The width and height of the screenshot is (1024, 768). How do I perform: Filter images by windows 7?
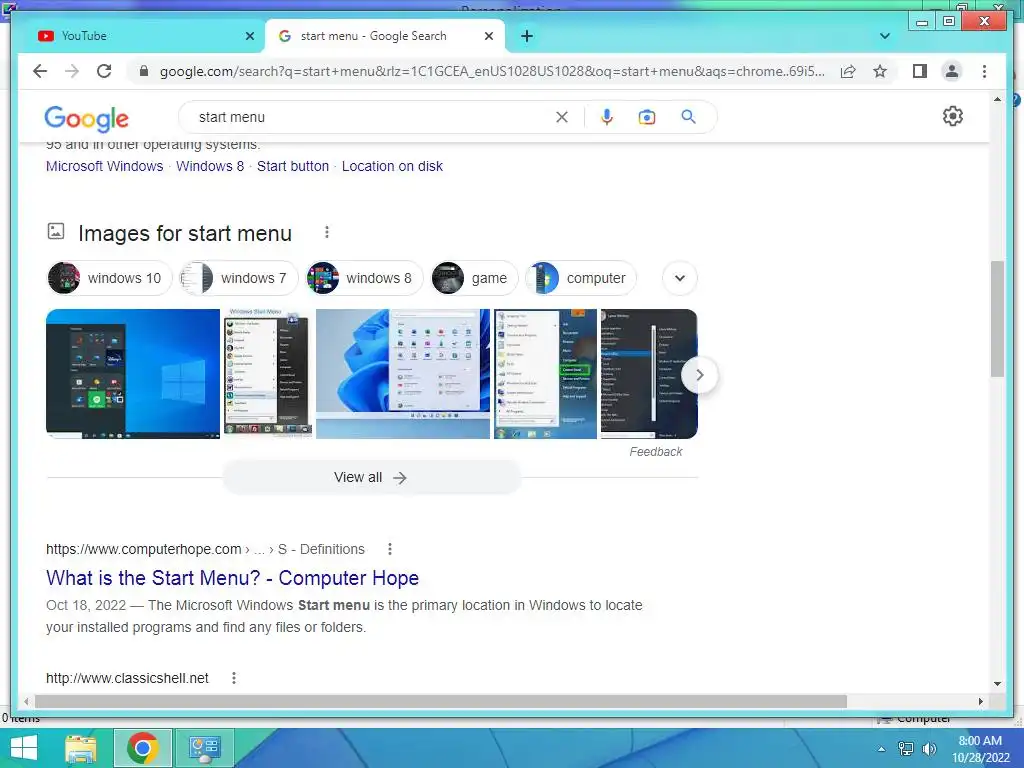click(238, 278)
